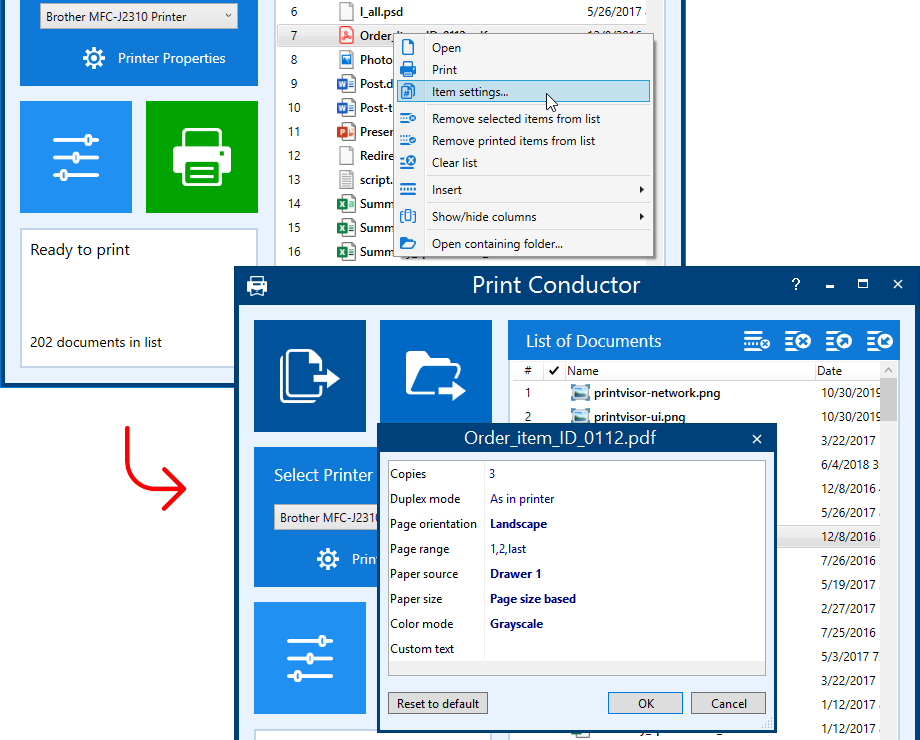Click the blue sliders settings icon
This screenshot has height=740, width=920.
pos(76,157)
